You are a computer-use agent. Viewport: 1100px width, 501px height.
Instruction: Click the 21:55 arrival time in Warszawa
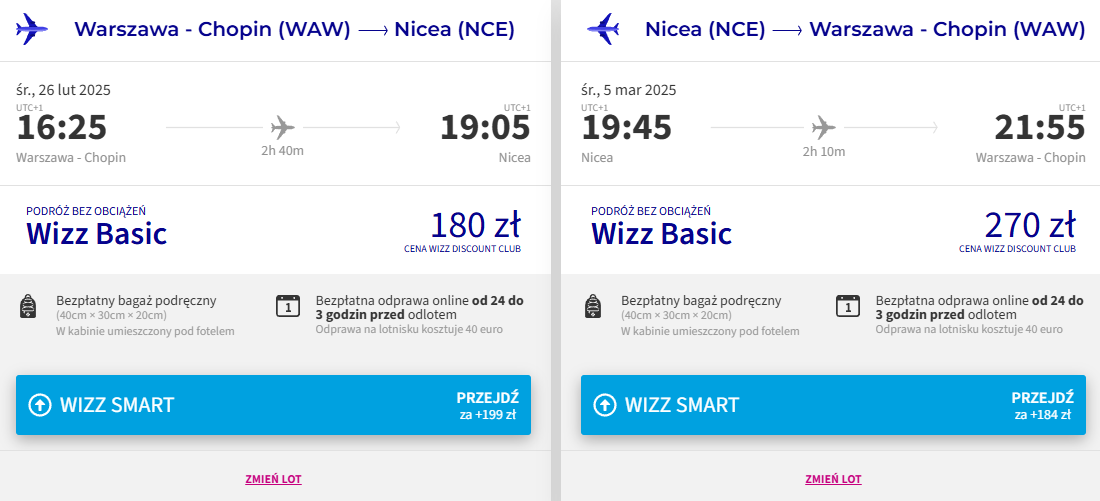[x=1039, y=128]
